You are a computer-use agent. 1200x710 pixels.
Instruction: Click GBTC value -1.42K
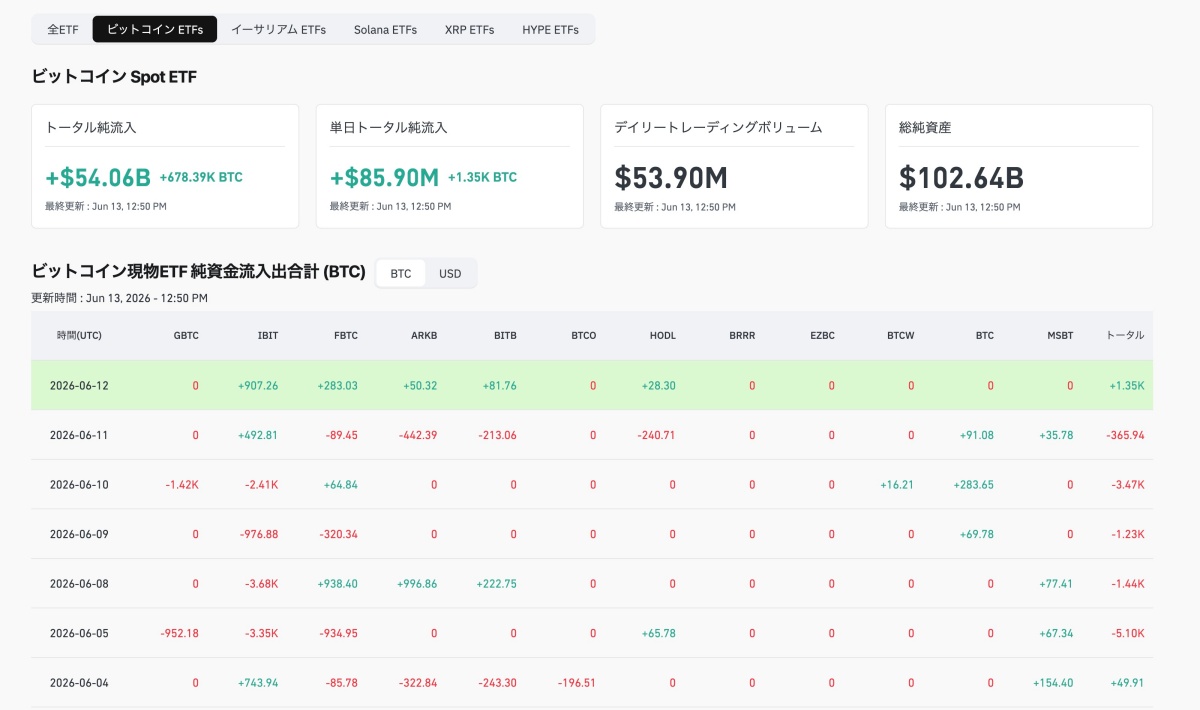tap(182, 484)
